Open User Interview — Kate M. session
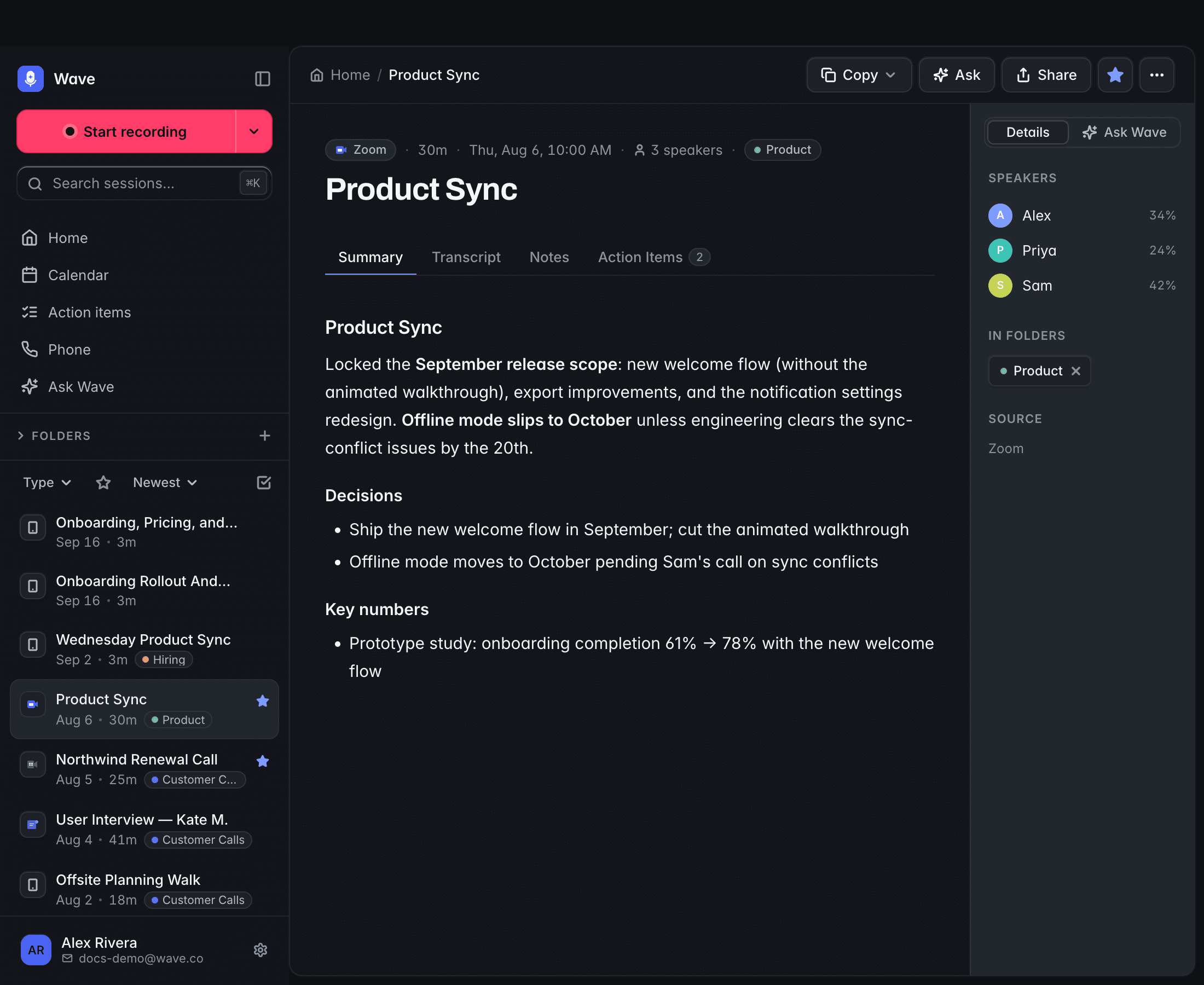The height and width of the screenshot is (985, 1204). tap(144, 830)
